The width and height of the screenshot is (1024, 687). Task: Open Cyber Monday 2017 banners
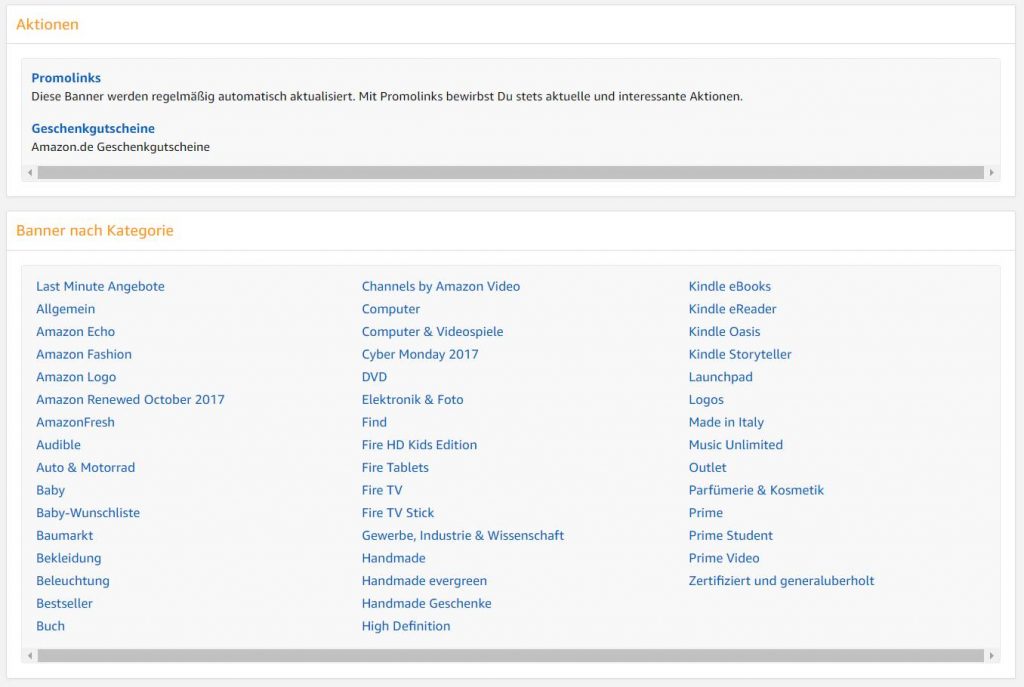pos(420,354)
